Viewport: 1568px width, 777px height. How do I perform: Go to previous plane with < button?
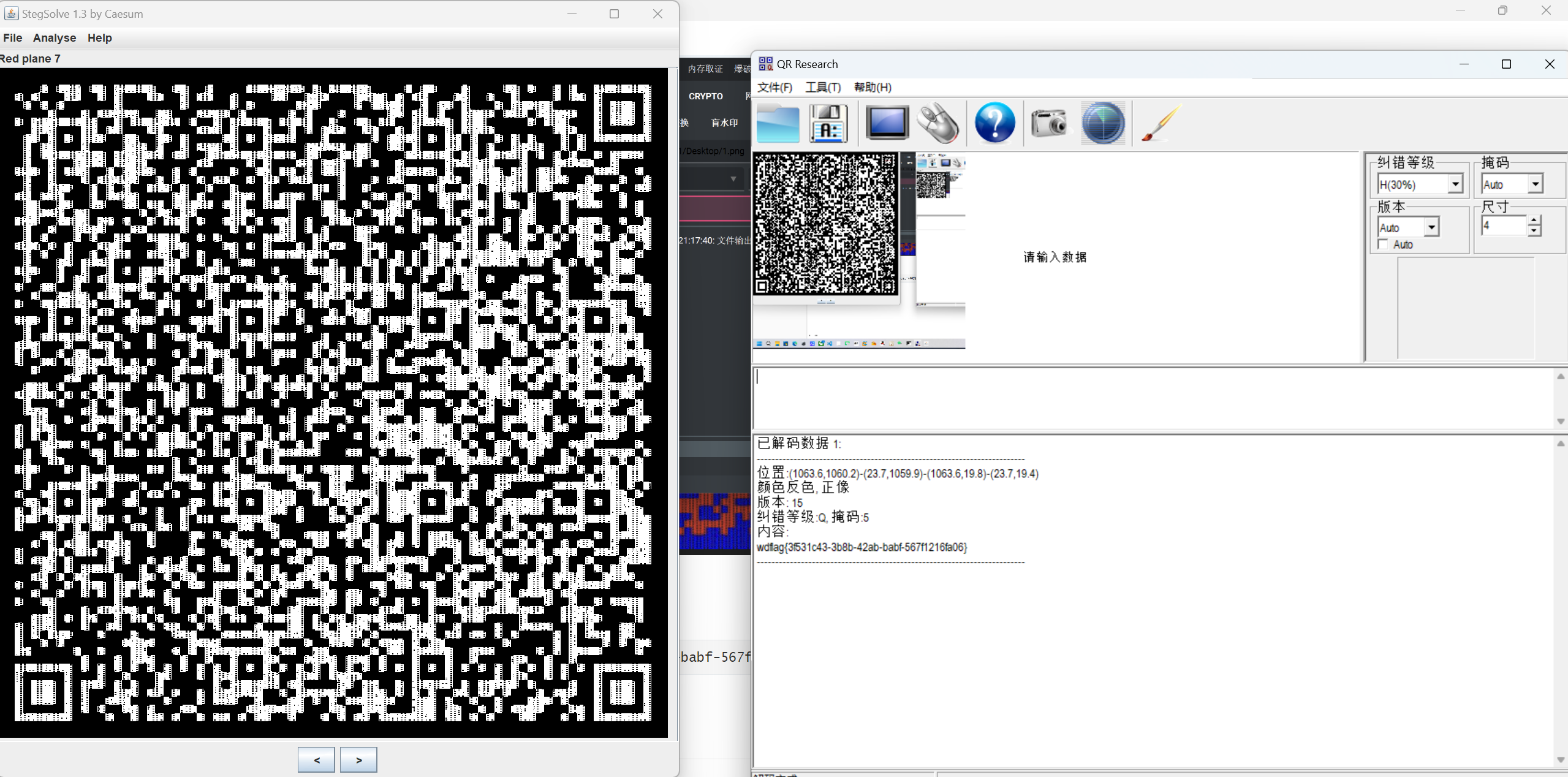316,760
